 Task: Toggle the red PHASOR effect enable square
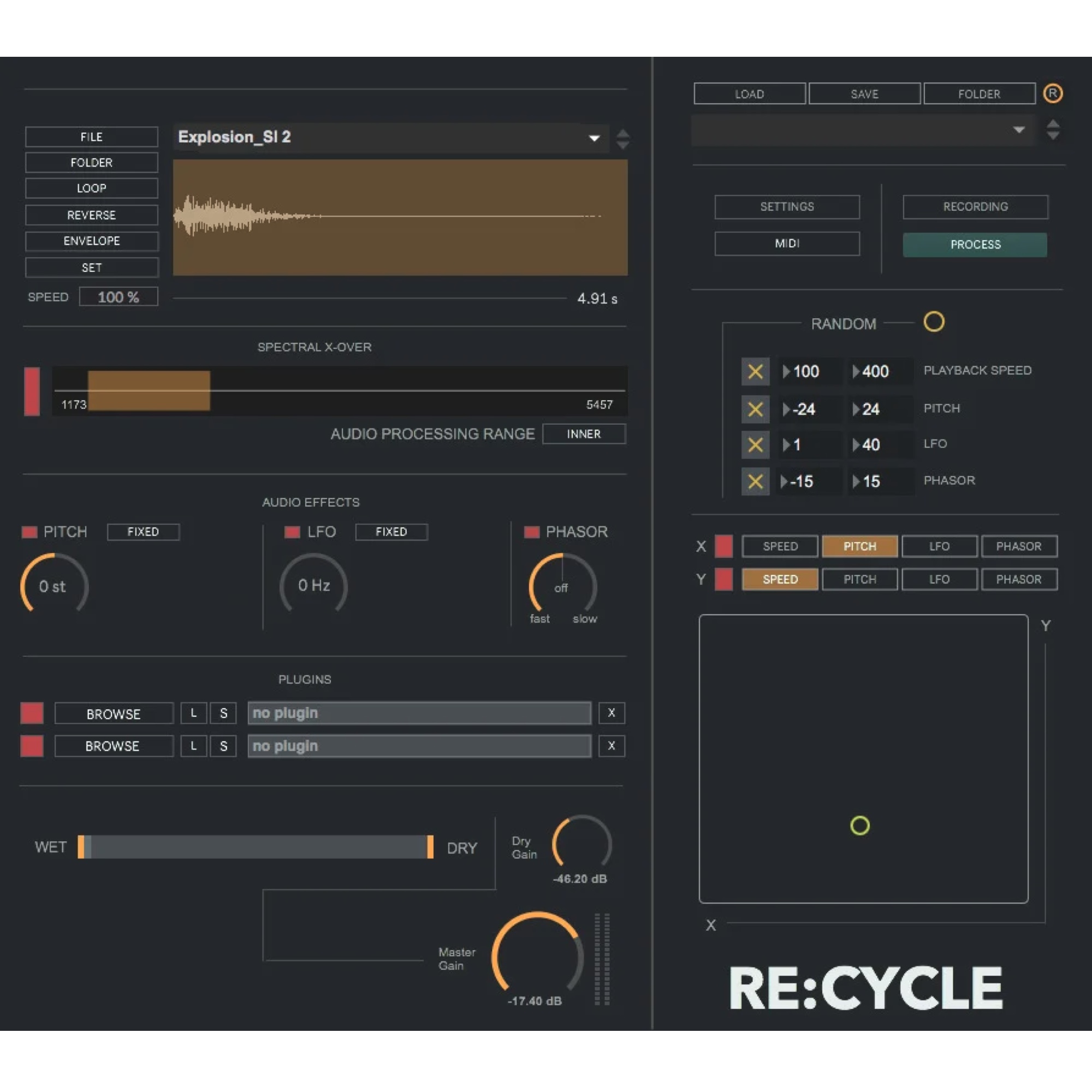[532, 532]
